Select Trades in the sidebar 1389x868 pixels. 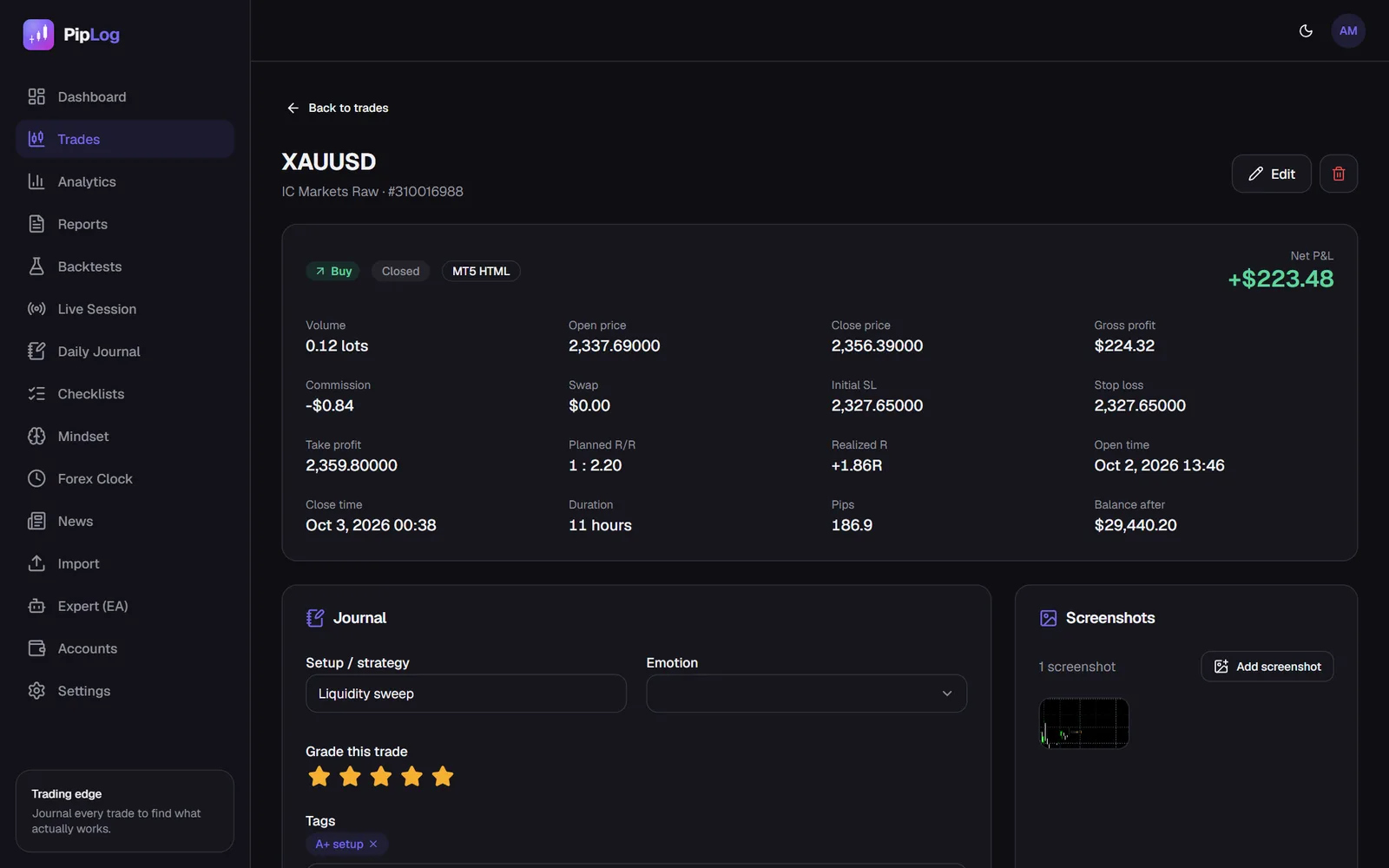pyautogui.click(x=125, y=139)
